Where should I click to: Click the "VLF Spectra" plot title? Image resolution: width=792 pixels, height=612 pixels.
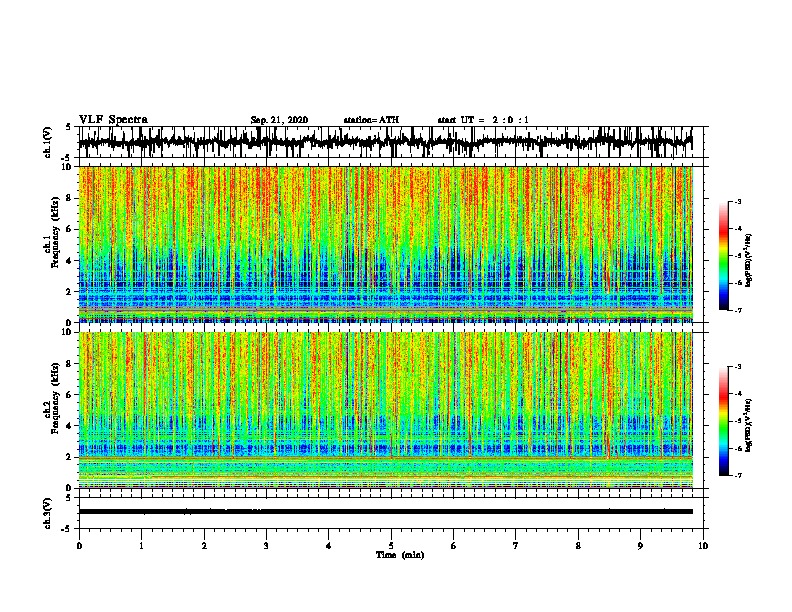[113, 120]
